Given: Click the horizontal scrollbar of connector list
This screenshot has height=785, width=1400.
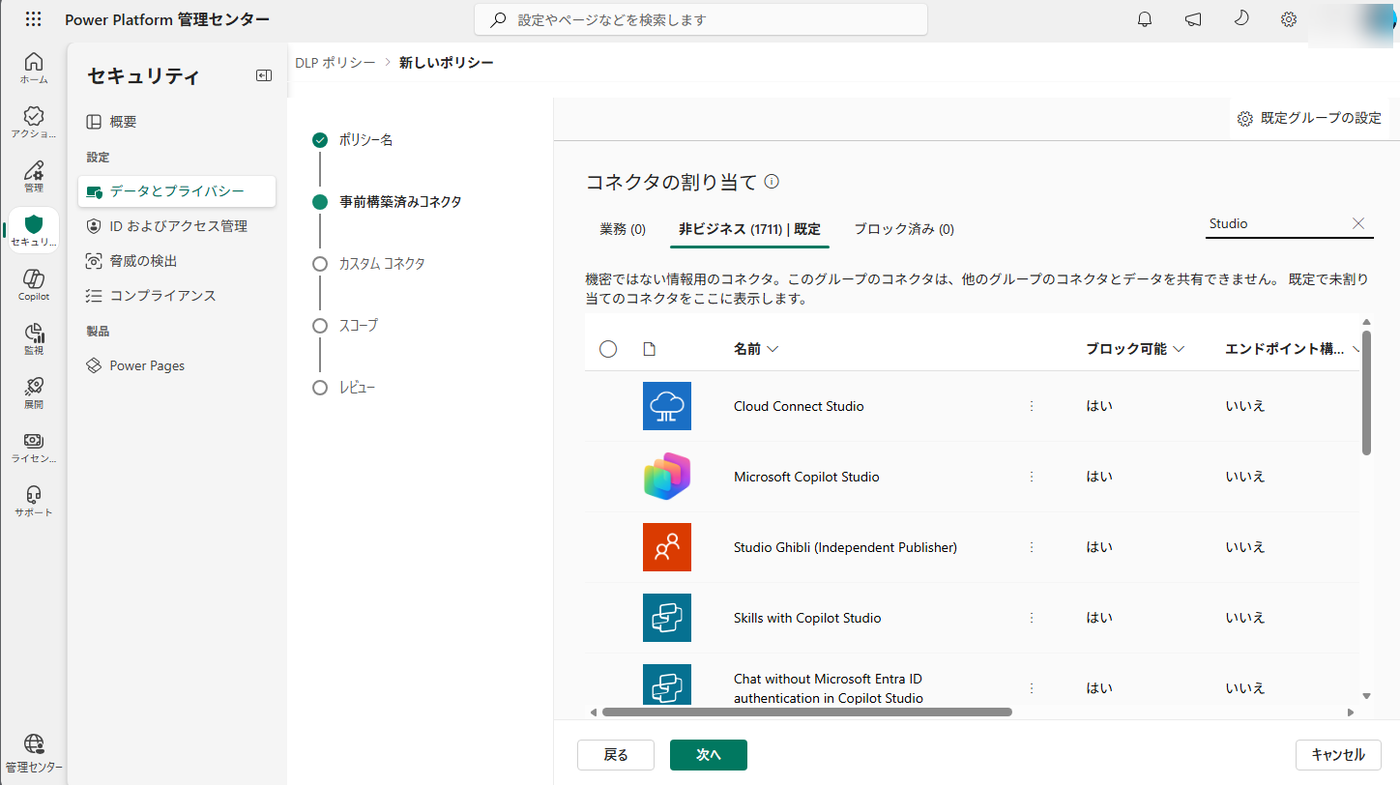Looking at the screenshot, I should [807, 712].
